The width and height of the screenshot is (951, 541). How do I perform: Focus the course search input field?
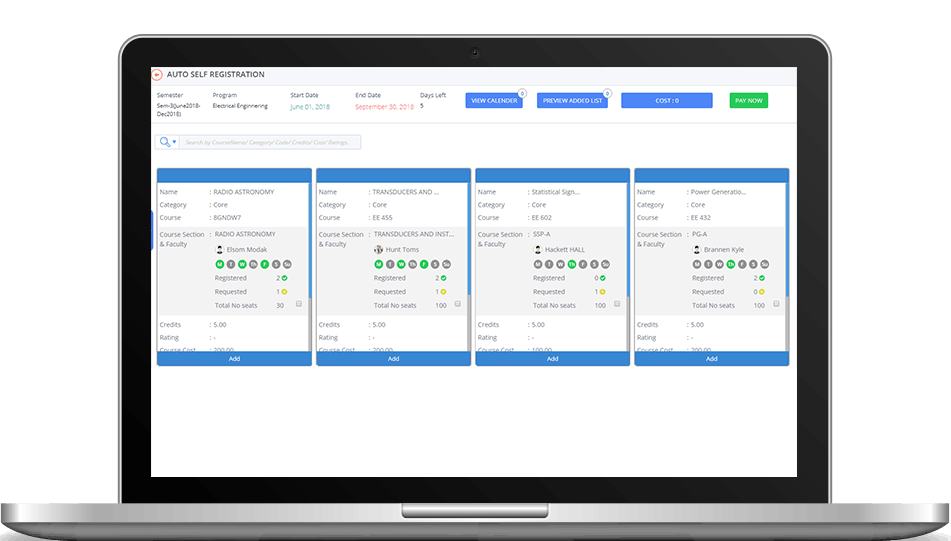coord(270,143)
